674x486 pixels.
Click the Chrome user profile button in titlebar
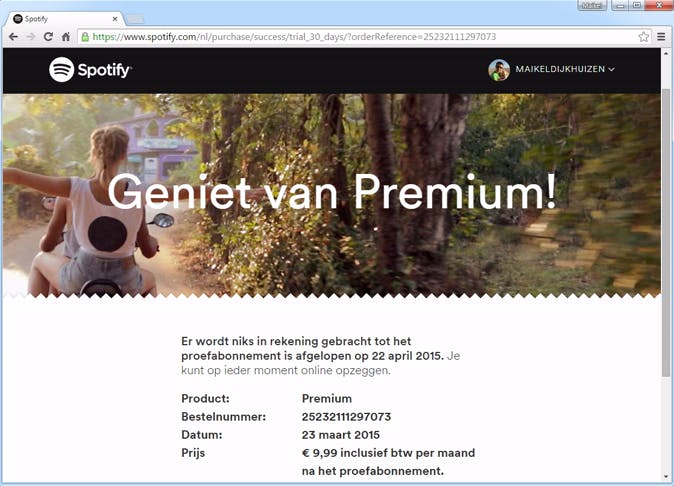pos(592,5)
